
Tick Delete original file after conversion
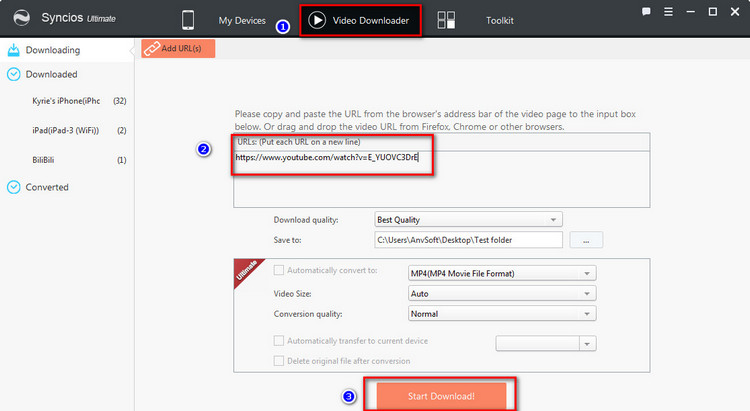click(x=278, y=361)
